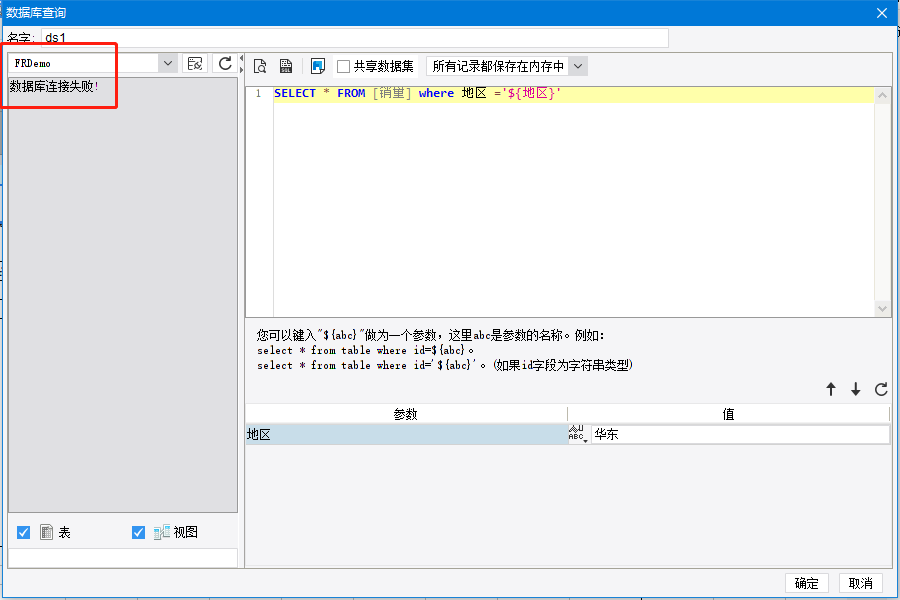The width and height of the screenshot is (900, 600).
Task: Refresh the parameter list
Action: 881,389
